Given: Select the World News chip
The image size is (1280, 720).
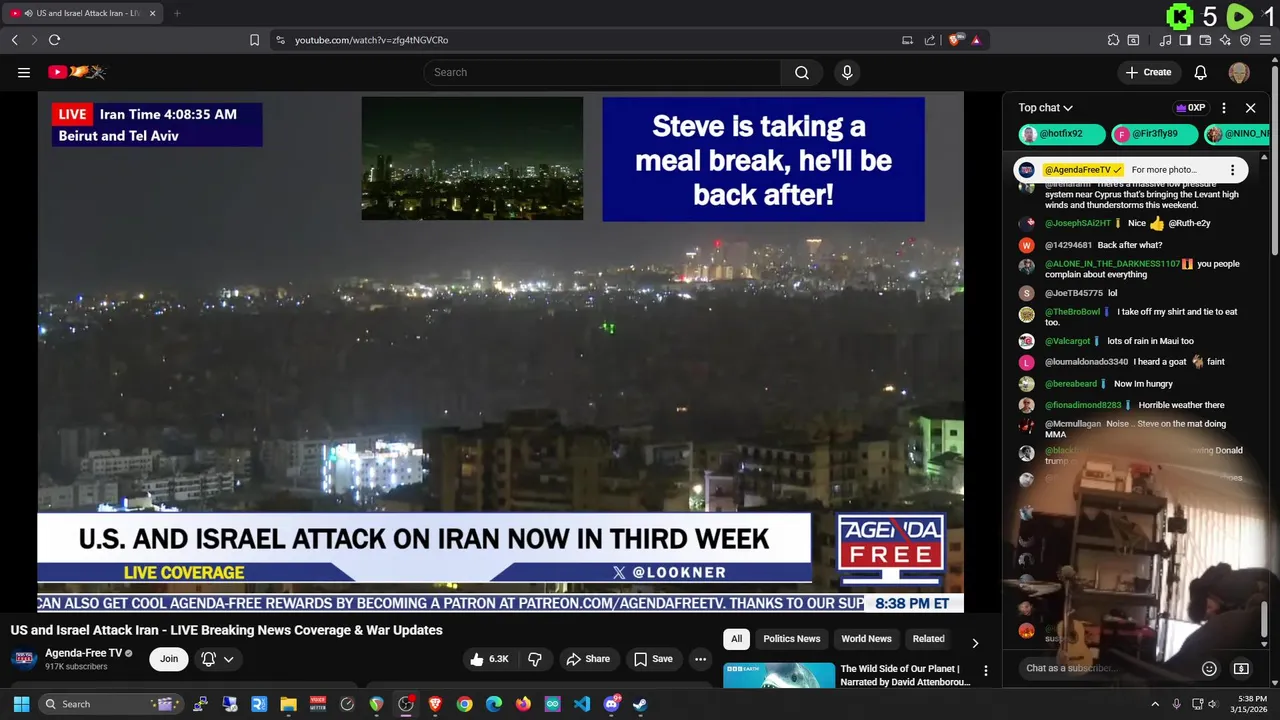Looking at the screenshot, I should 866,639.
